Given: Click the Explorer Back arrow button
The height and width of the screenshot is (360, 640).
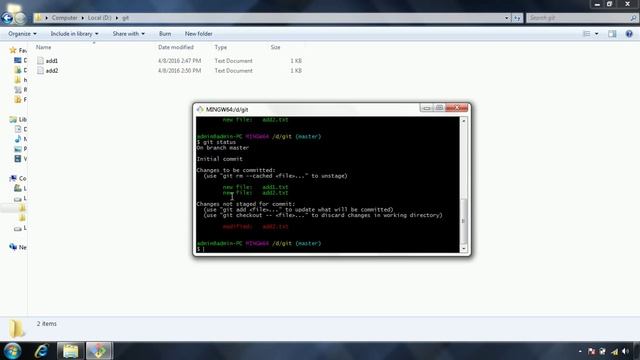Looking at the screenshot, I should [x=7, y=18].
